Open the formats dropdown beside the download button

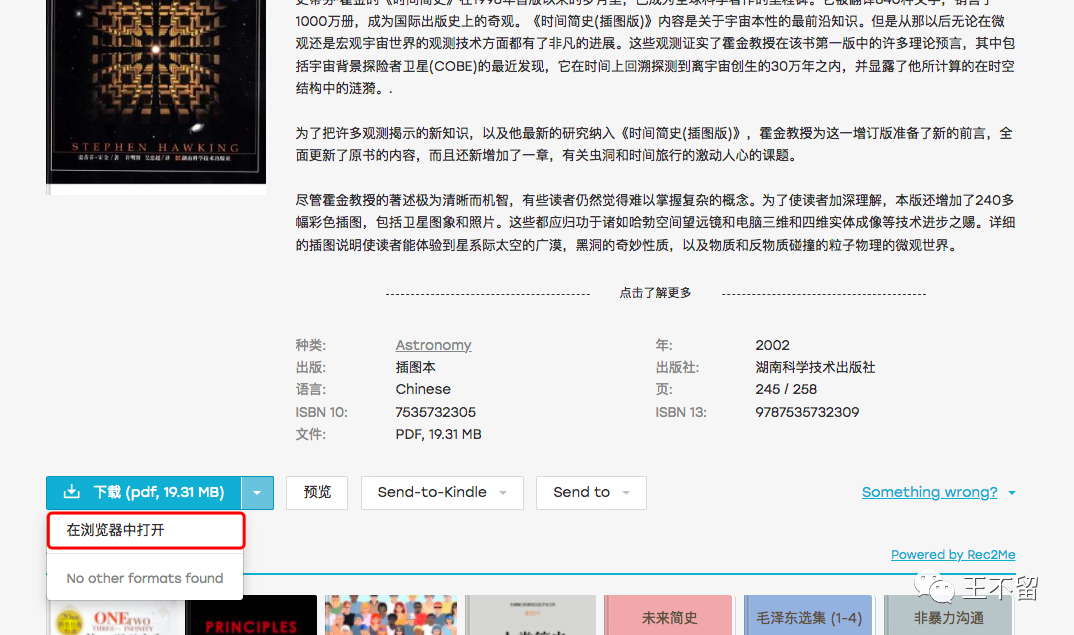(x=257, y=492)
